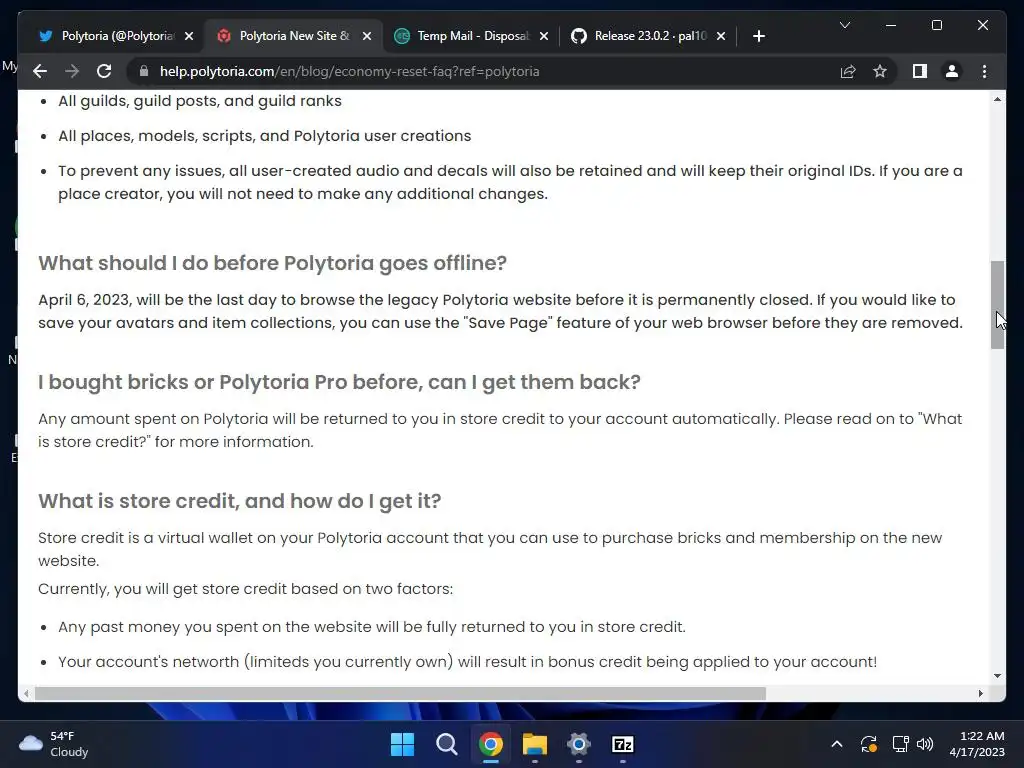
Task: Open a new browser tab
Action: tap(759, 36)
